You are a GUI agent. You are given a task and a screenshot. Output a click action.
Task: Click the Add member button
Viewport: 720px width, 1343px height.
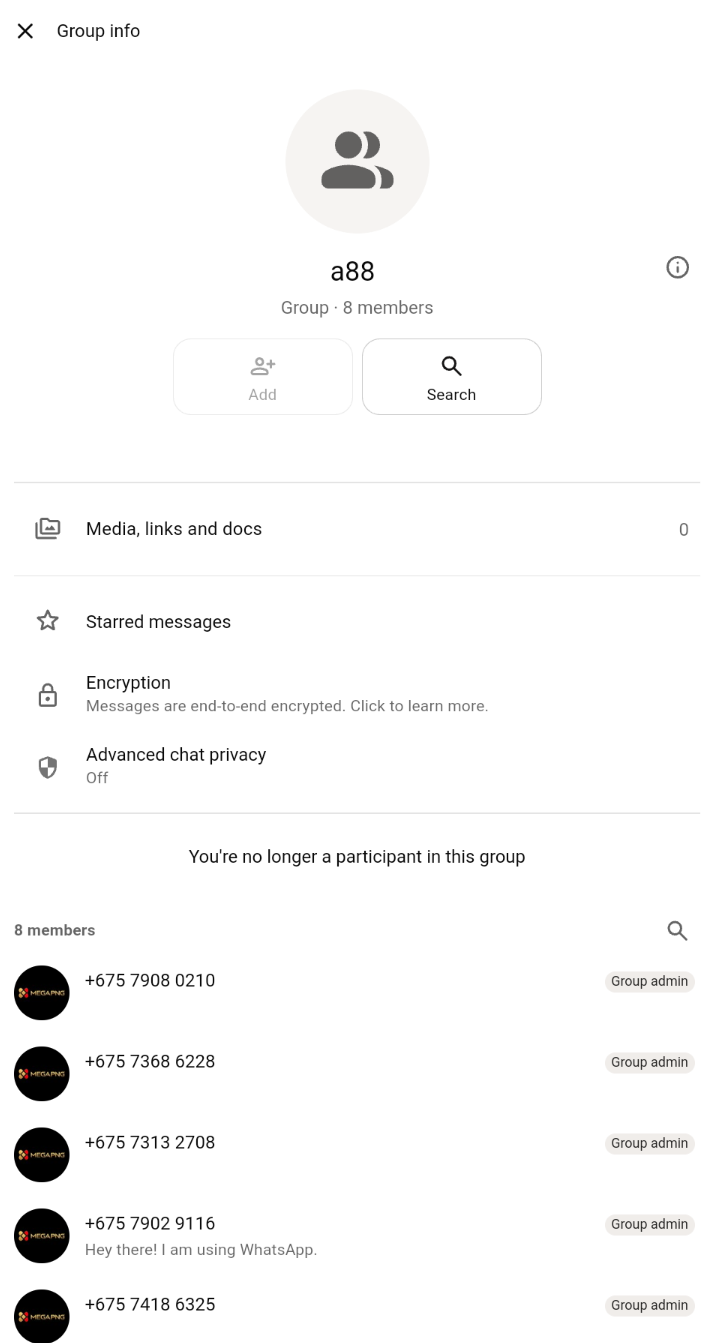pyautogui.click(x=263, y=376)
